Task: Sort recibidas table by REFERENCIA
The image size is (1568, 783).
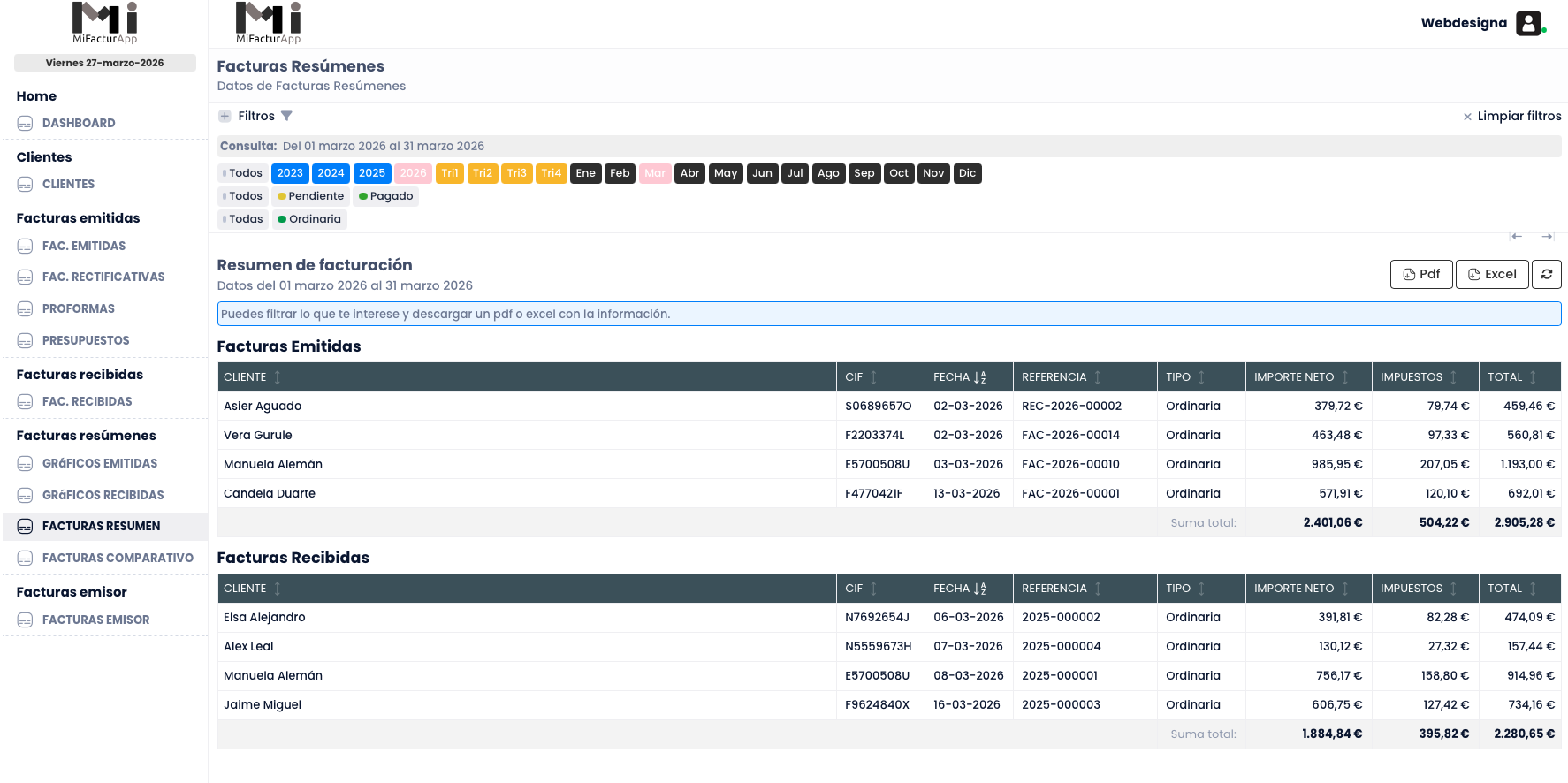Action: (x=1098, y=589)
